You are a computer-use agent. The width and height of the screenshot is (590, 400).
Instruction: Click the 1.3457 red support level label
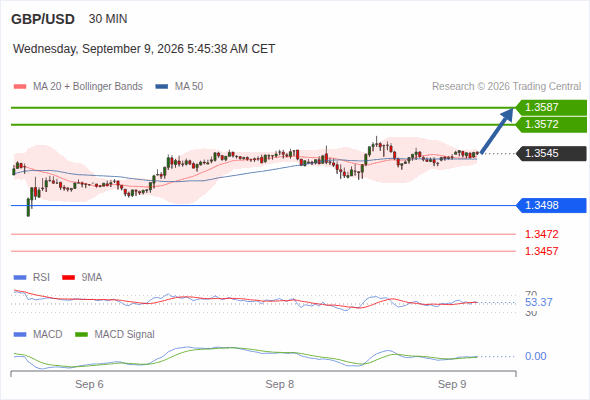click(541, 251)
